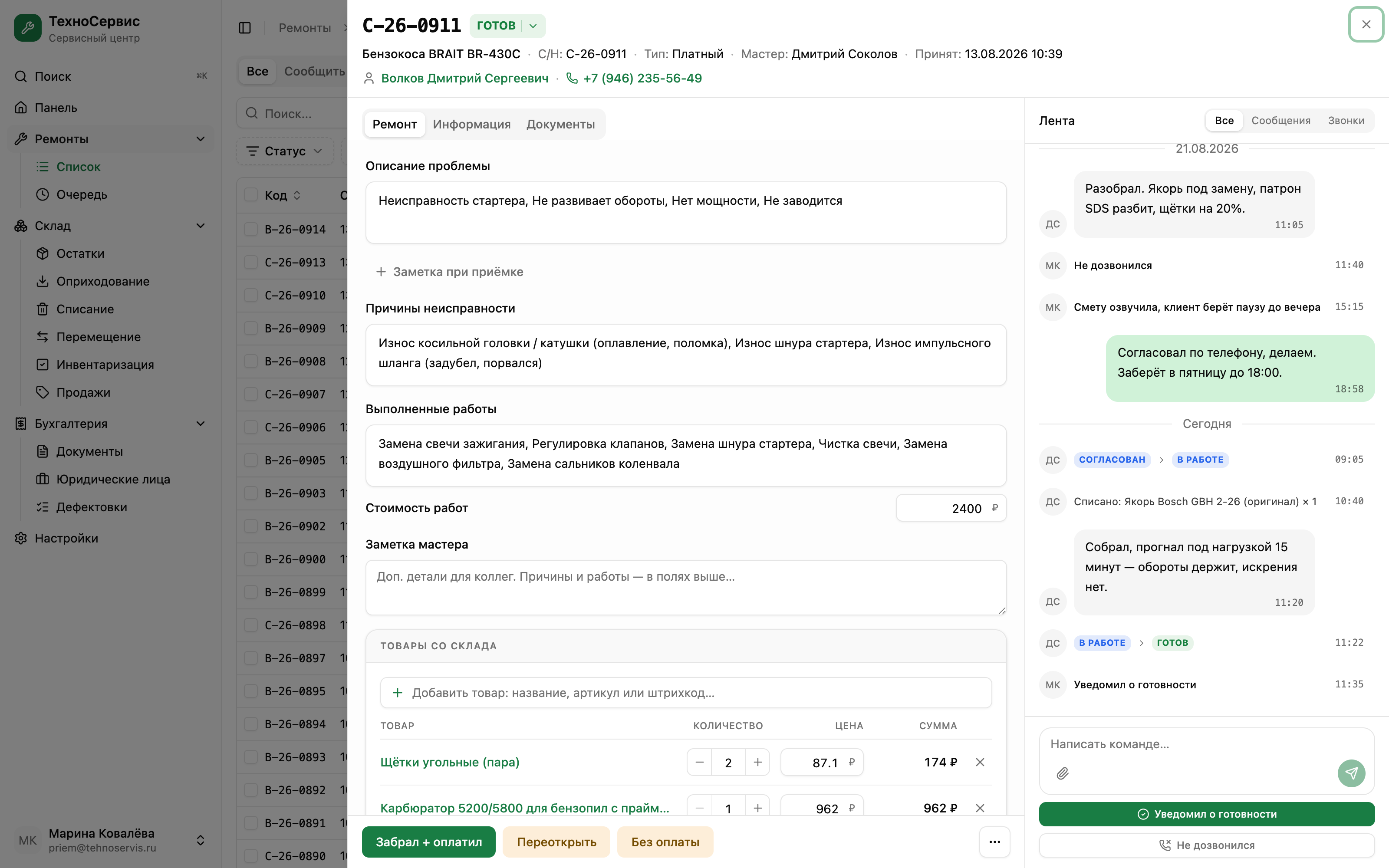Click the Заметка мастера text area
Viewport: 1389px width, 868px height.
tap(686, 587)
